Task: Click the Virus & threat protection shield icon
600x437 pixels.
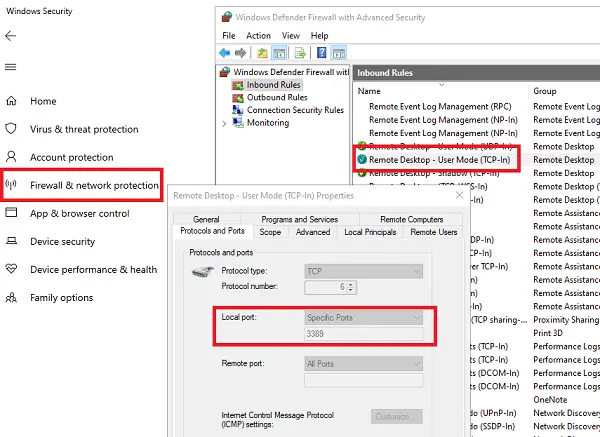Action: pos(11,129)
